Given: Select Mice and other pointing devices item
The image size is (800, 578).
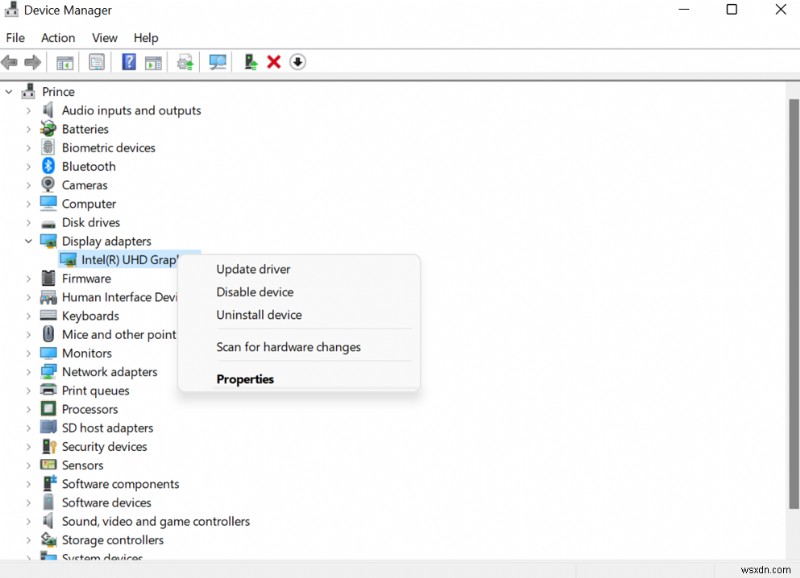Looking at the screenshot, I should (119, 334).
